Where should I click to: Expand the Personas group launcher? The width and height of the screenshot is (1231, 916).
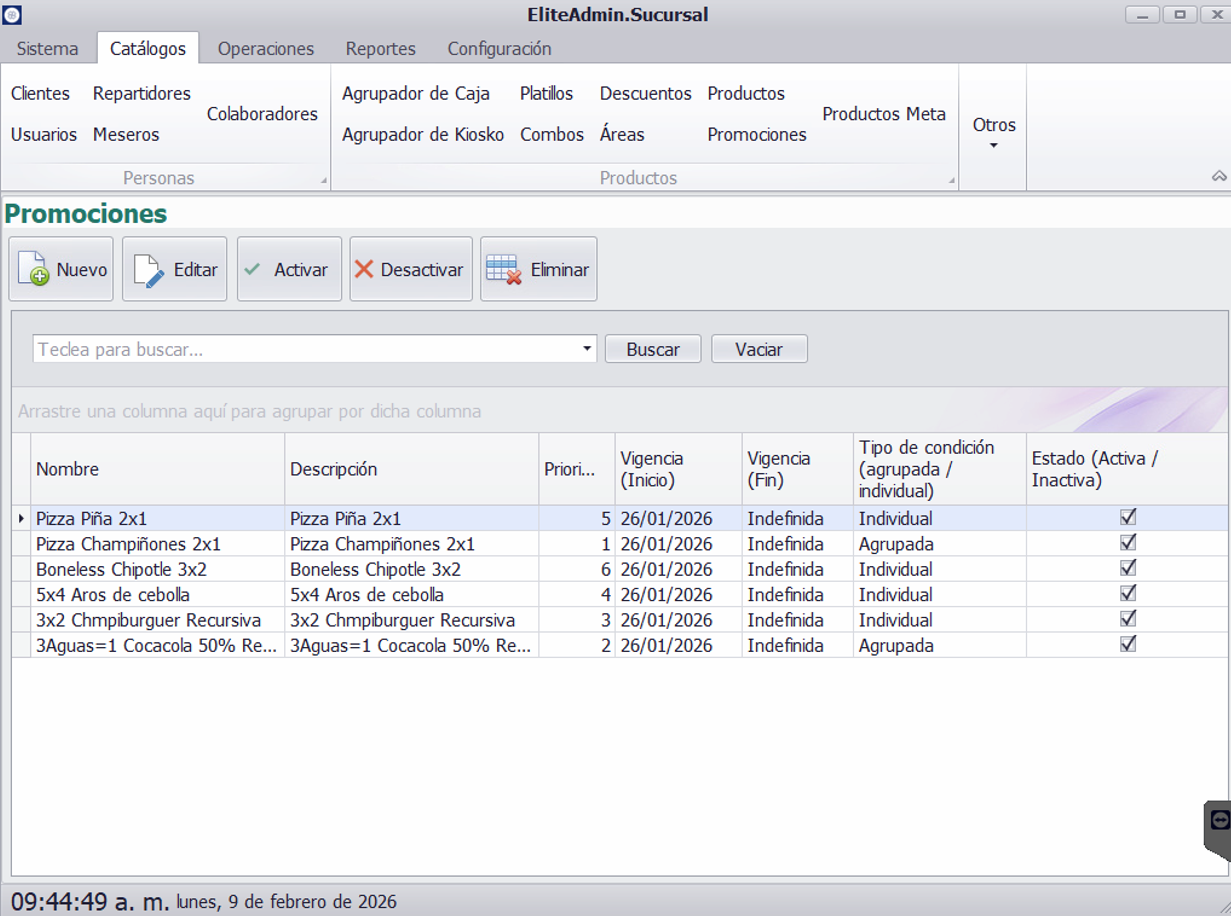click(x=323, y=181)
